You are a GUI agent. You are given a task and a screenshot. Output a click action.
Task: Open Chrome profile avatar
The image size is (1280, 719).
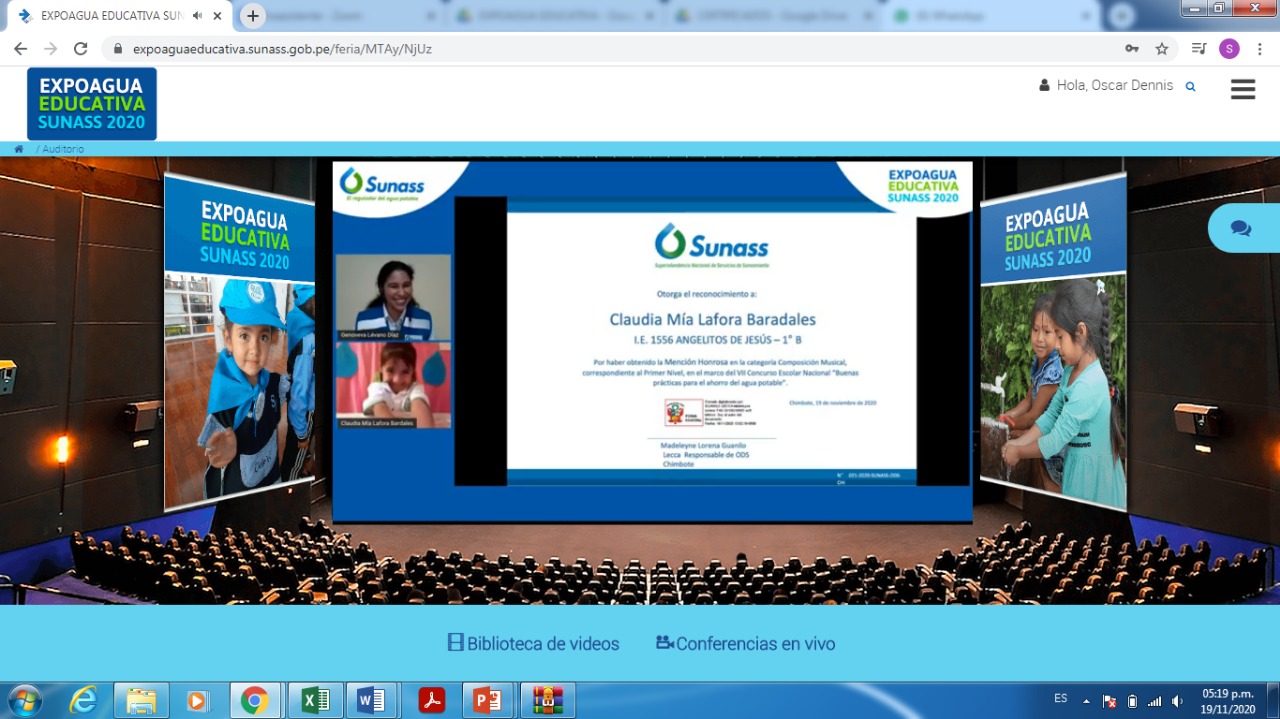(1229, 49)
